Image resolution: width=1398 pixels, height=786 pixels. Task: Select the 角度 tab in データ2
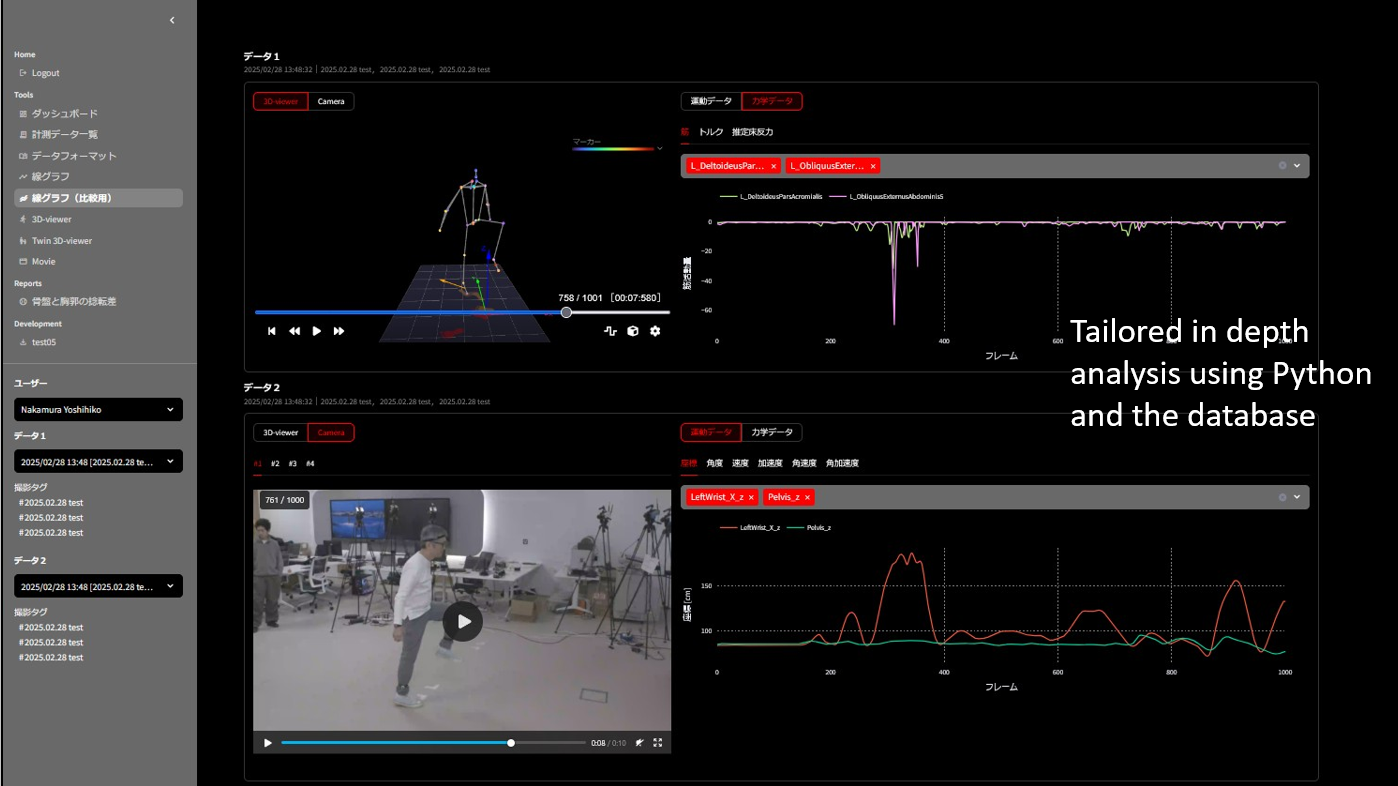715,464
